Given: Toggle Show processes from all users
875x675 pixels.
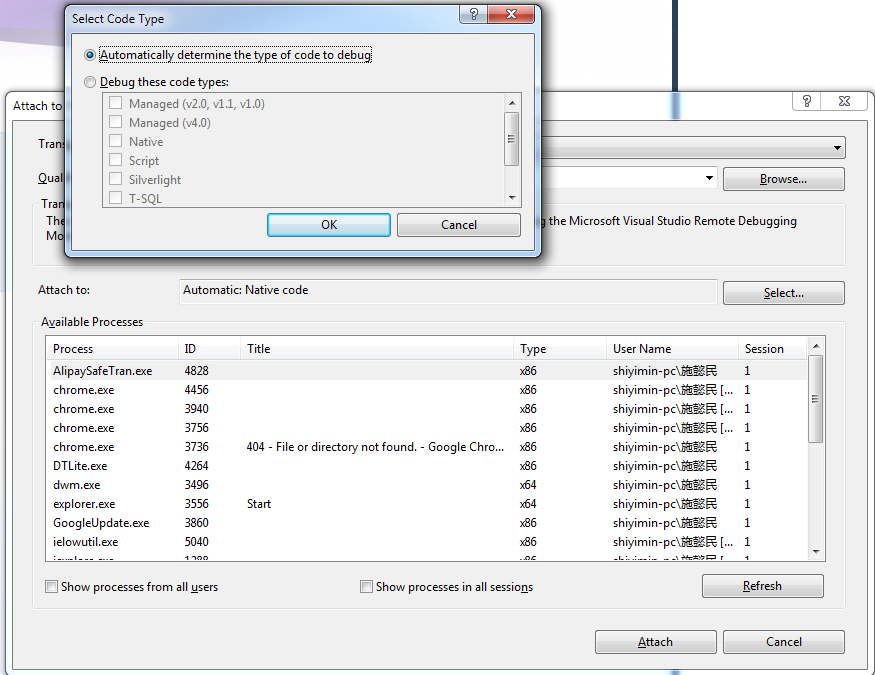Looking at the screenshot, I should [51, 587].
